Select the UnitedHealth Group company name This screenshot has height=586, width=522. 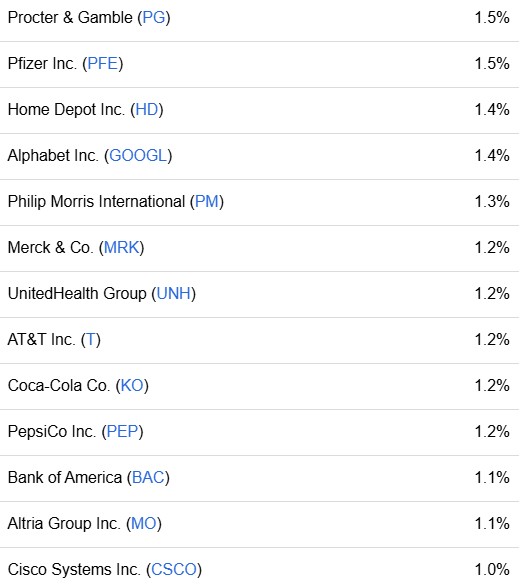pyautogui.click(x=77, y=293)
